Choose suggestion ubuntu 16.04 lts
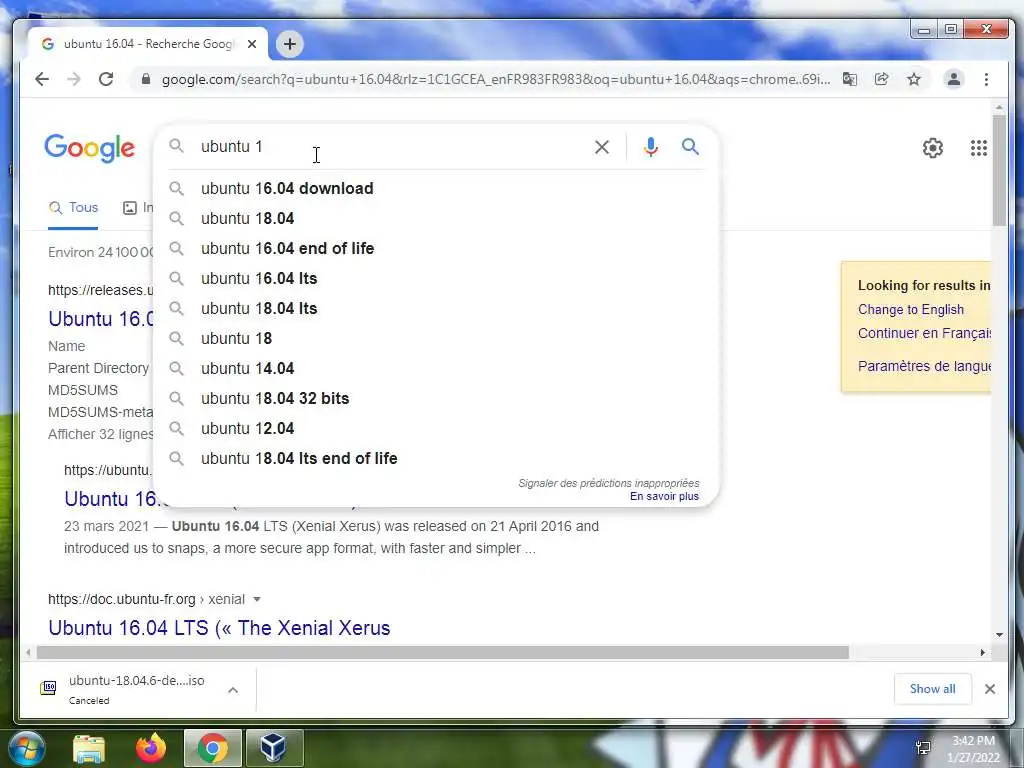 tap(436, 279)
